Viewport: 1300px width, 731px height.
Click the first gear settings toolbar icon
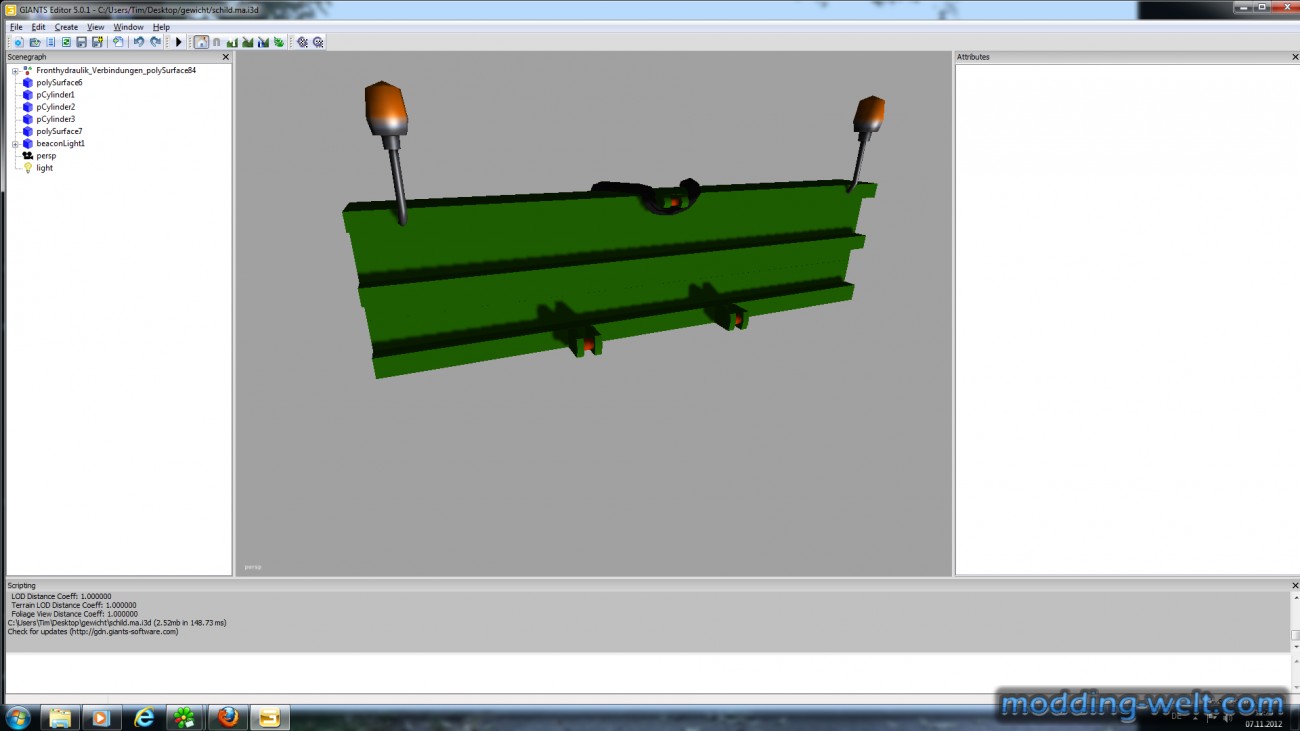coord(302,42)
